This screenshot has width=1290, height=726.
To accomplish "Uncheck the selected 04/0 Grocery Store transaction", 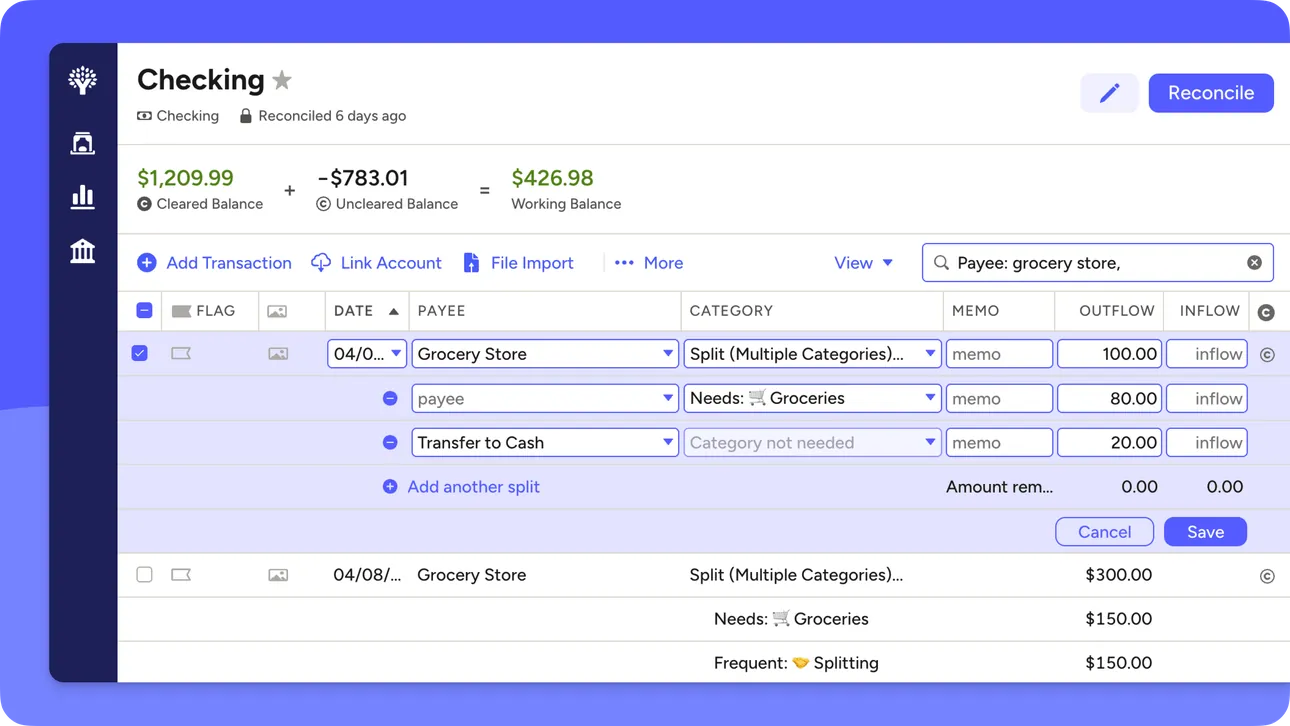I will pyautogui.click(x=140, y=353).
